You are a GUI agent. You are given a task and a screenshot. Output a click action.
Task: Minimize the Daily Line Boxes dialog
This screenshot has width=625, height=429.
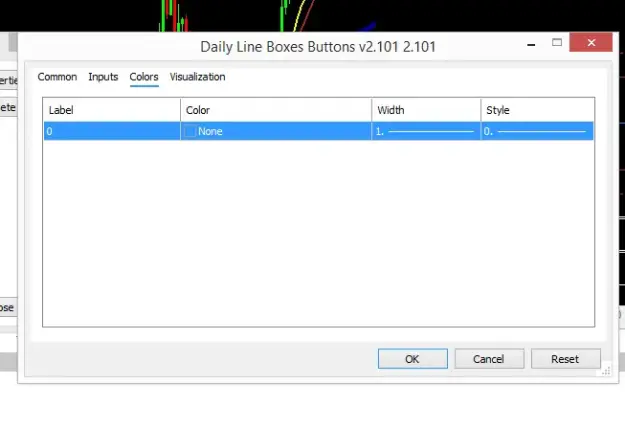(x=531, y=45)
